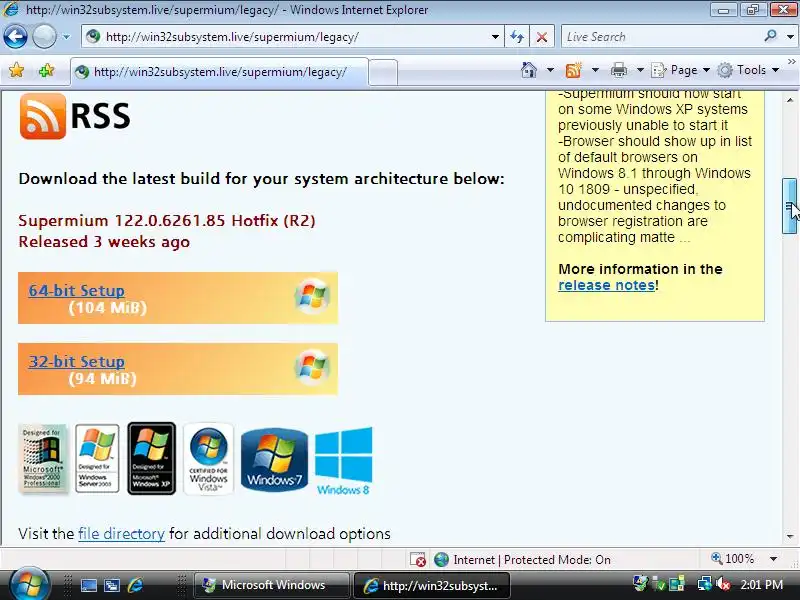Click the Designed for Windows XP badge

152,458
